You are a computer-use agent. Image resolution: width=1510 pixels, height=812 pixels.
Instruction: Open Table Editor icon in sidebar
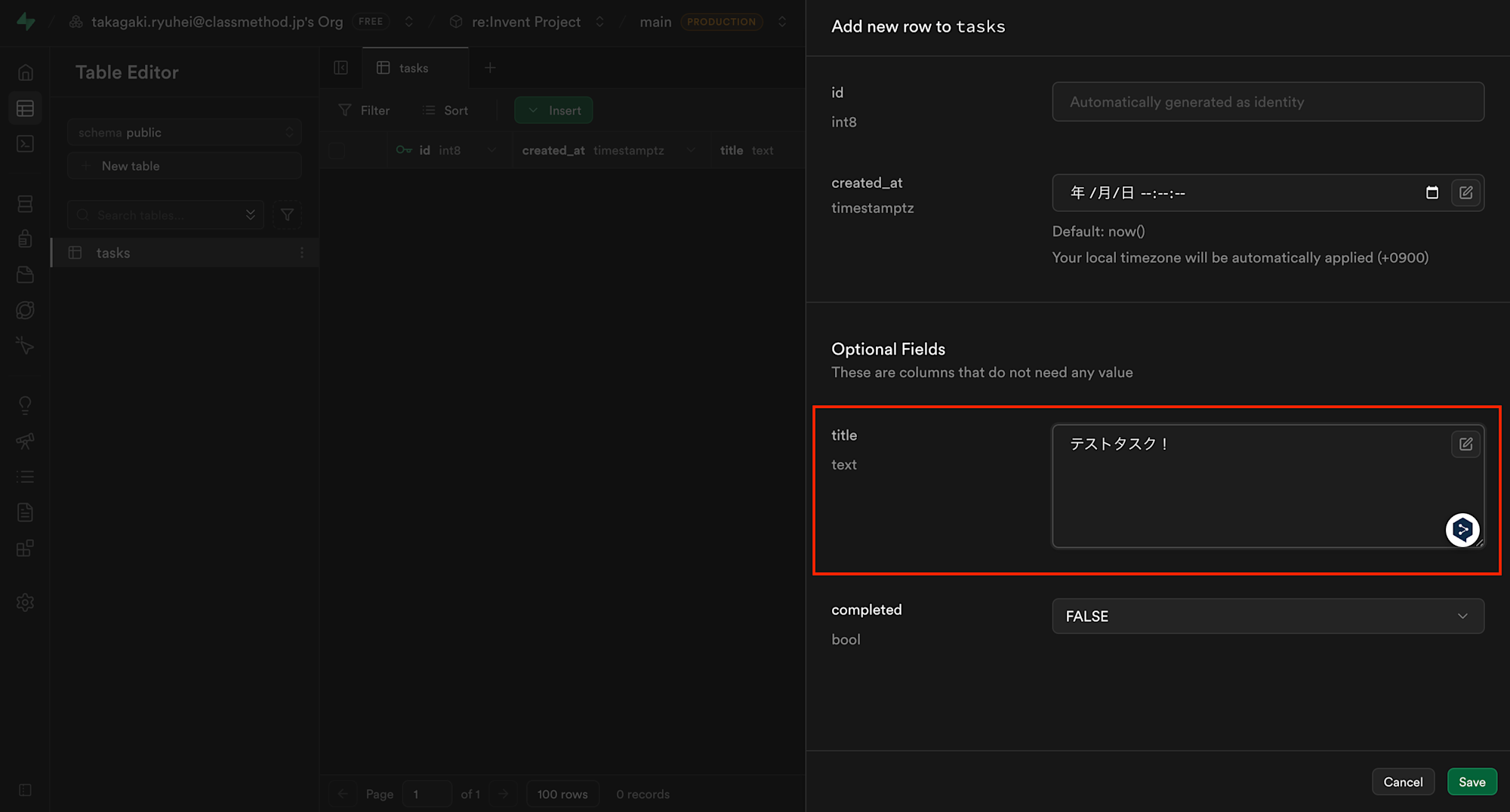pos(25,109)
